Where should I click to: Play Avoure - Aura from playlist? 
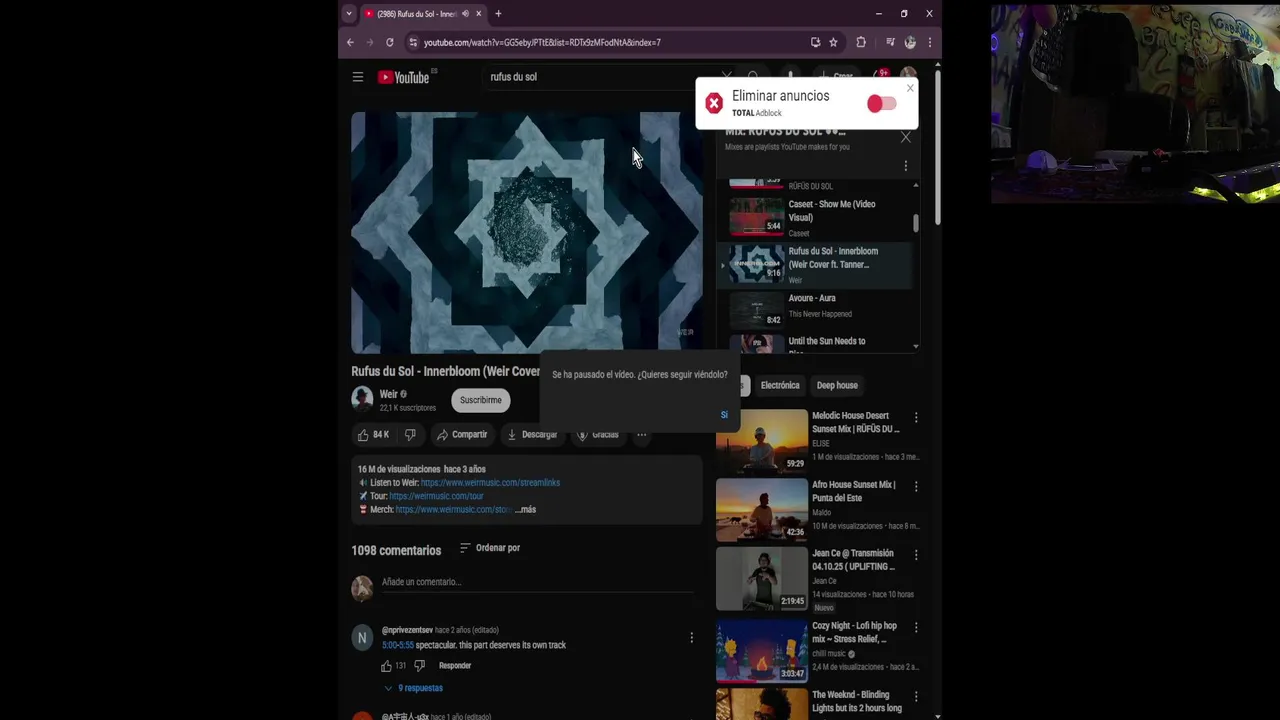point(819,309)
